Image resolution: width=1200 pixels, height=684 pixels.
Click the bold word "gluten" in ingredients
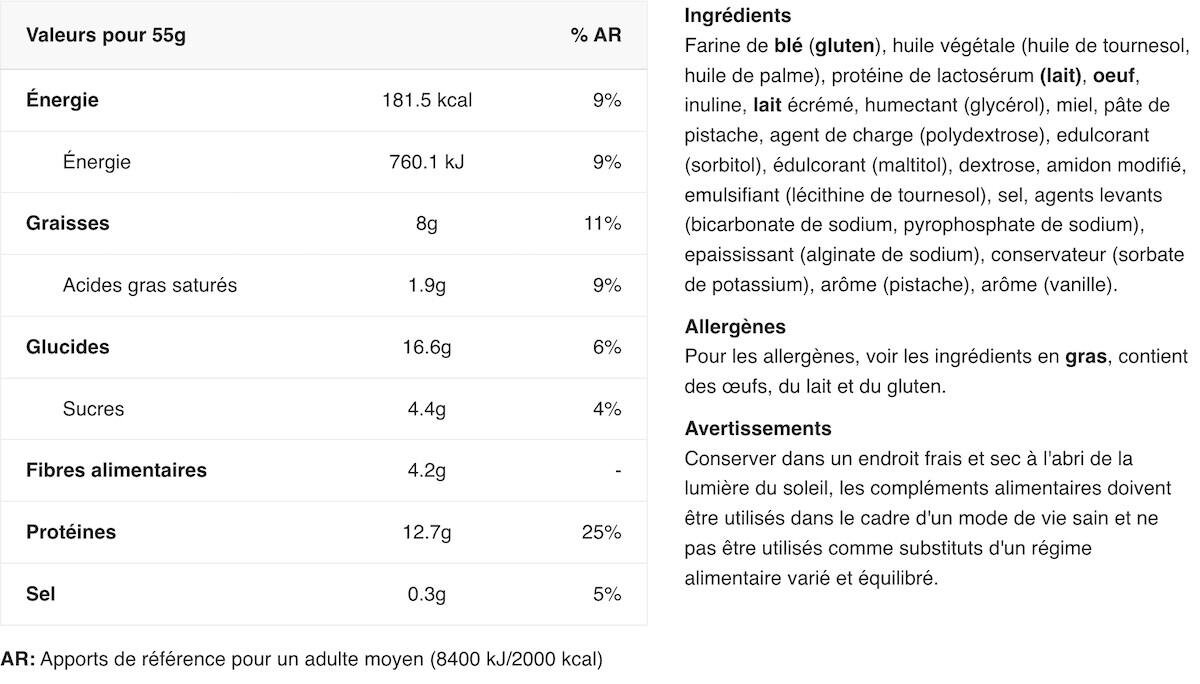coord(846,45)
